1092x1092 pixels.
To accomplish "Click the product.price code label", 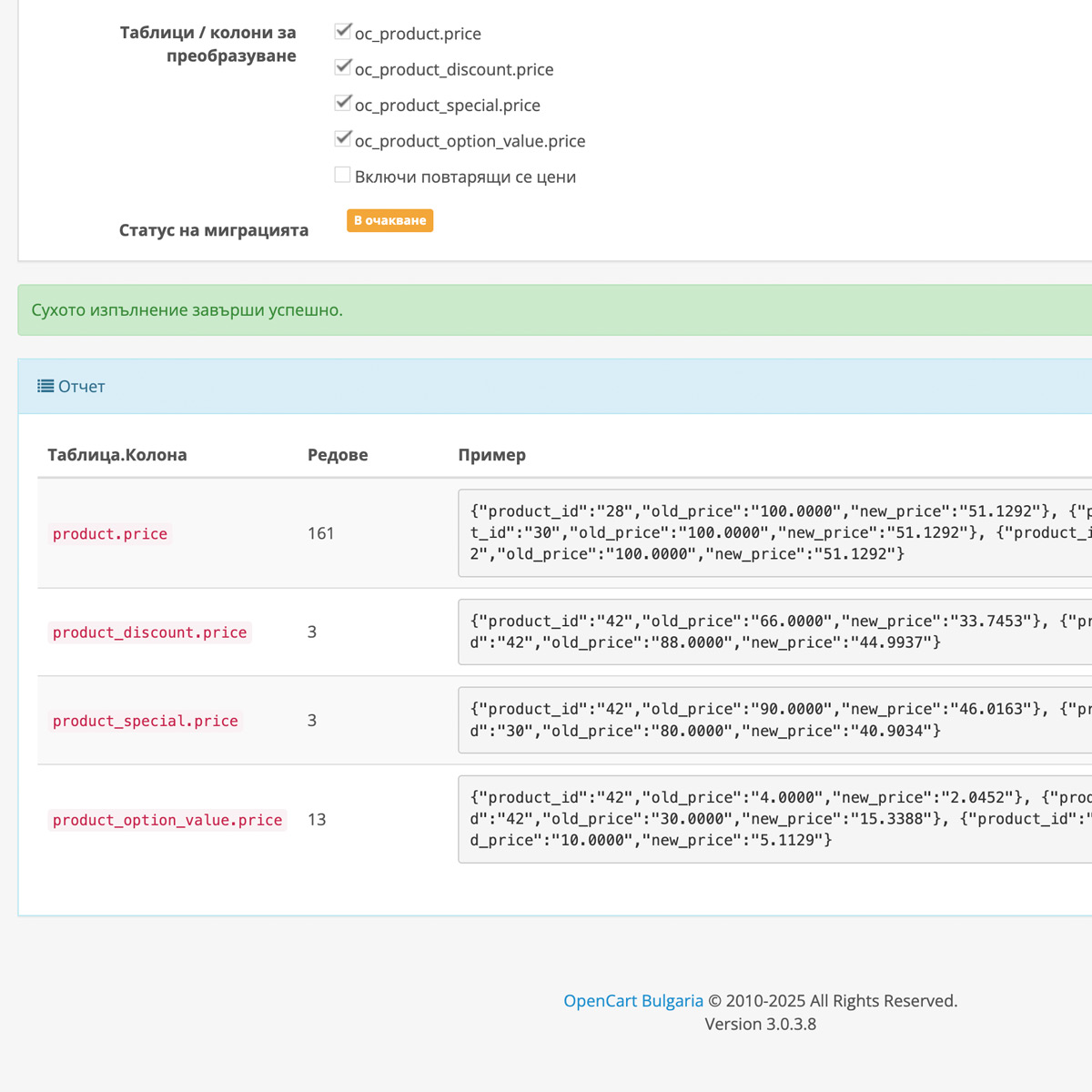I will point(110,534).
